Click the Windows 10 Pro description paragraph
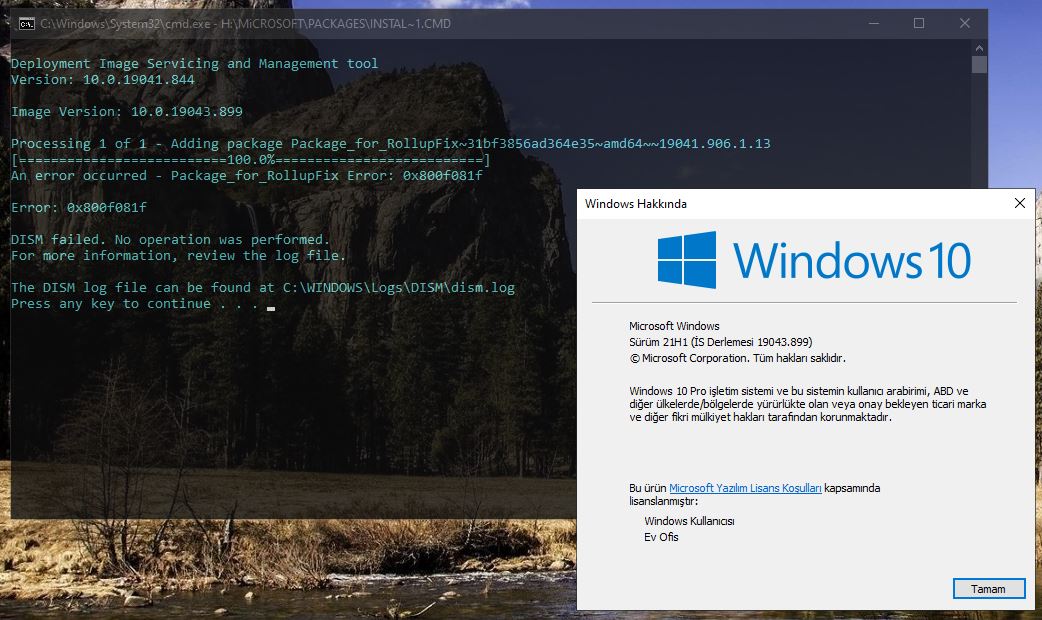 [x=808, y=404]
